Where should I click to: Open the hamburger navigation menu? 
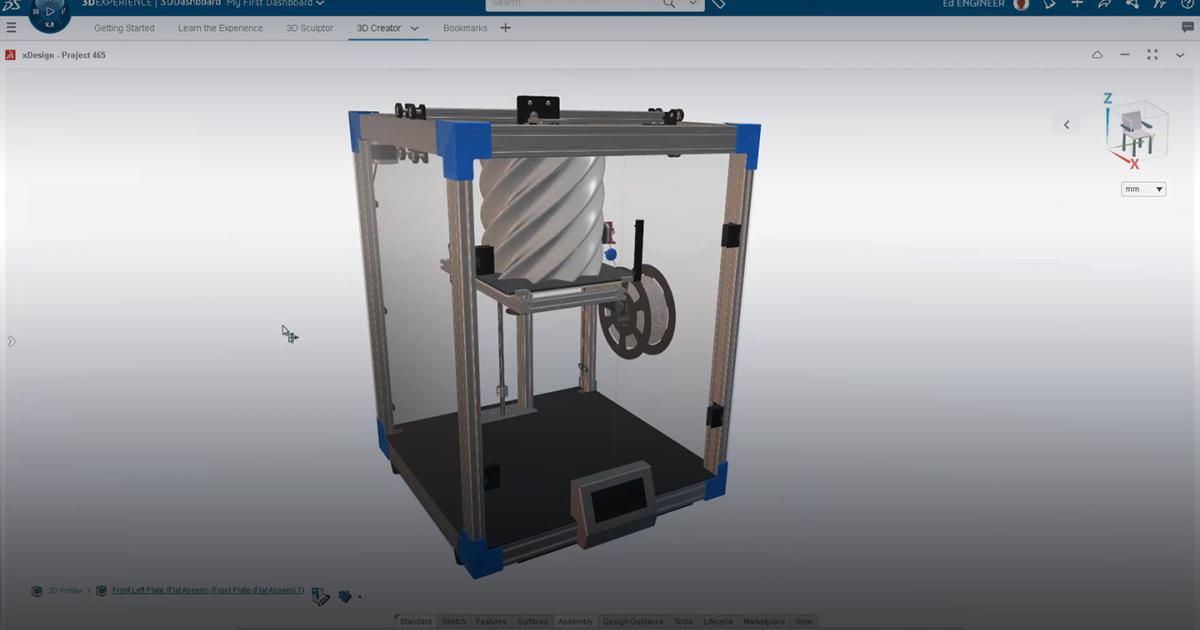click(12, 26)
